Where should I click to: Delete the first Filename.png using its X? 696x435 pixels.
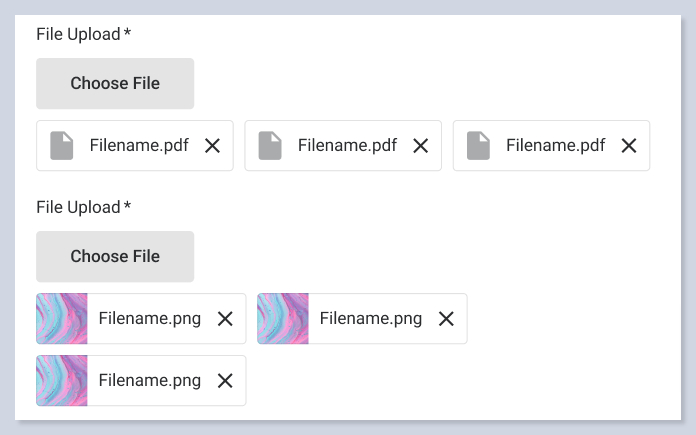pos(225,319)
